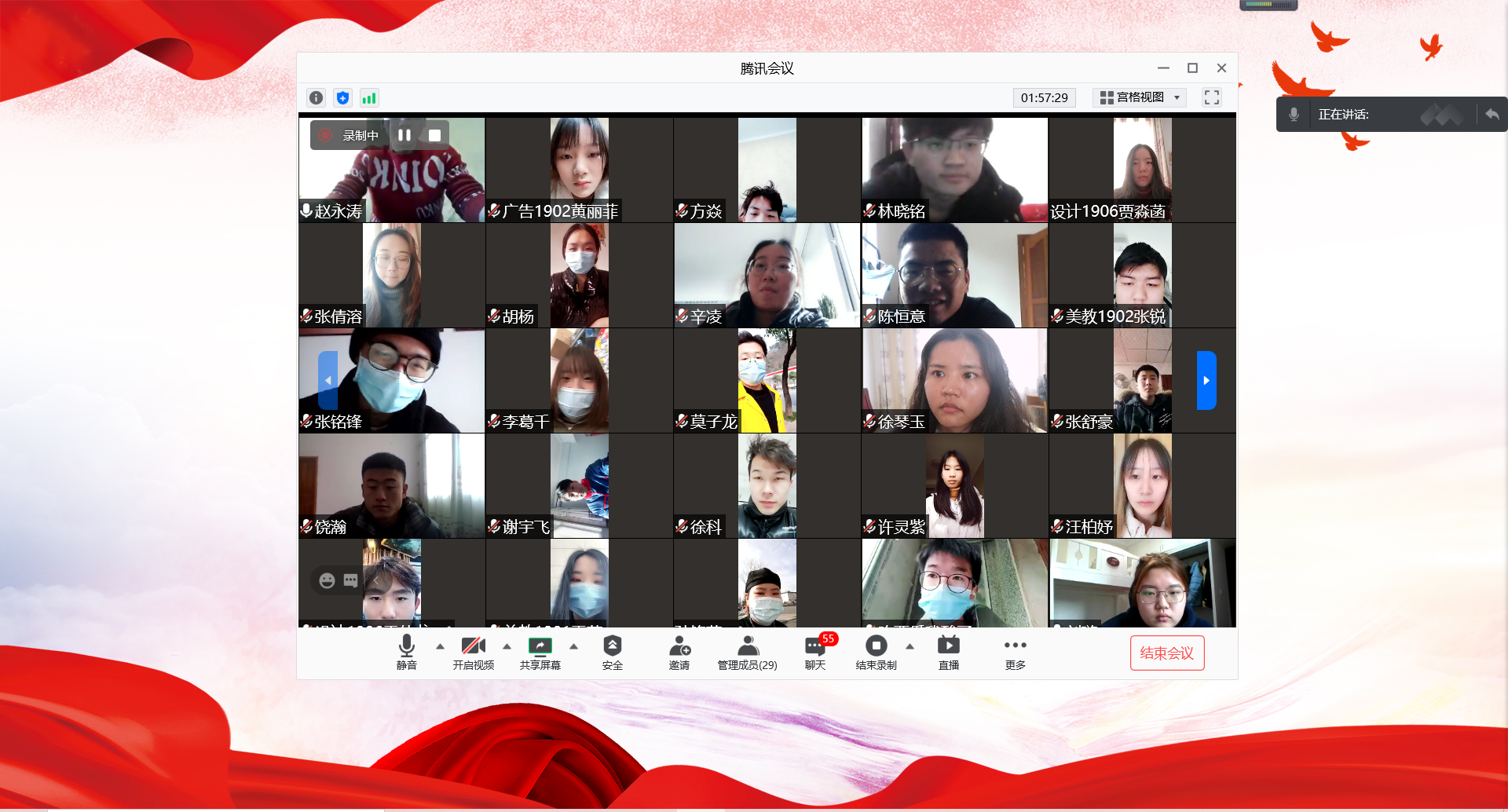The height and width of the screenshot is (812, 1508).
Task: Check the green network signal icon
Action: [x=369, y=98]
